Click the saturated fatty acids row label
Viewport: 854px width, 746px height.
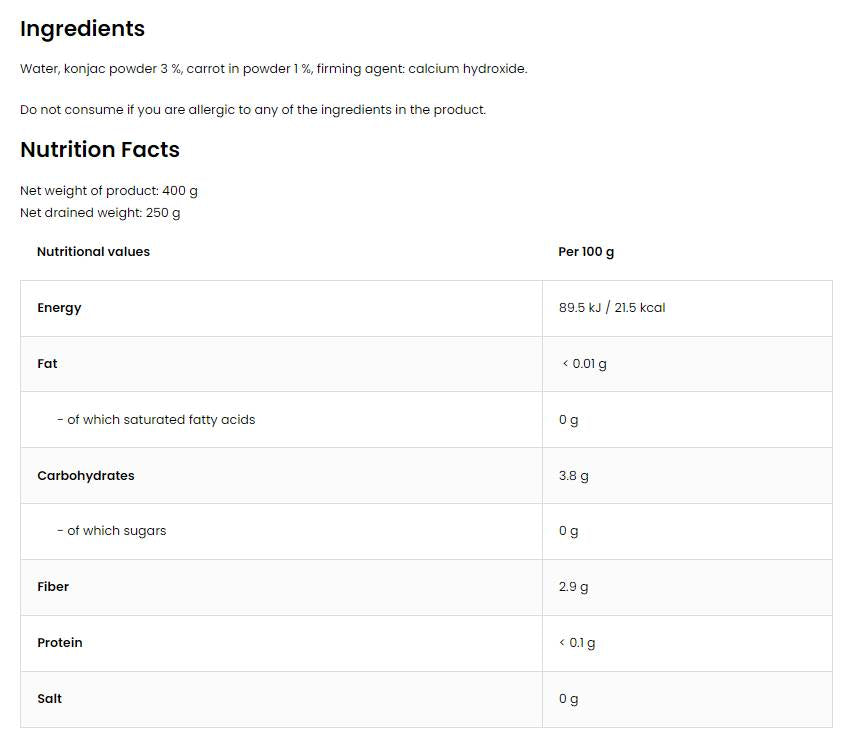156,420
